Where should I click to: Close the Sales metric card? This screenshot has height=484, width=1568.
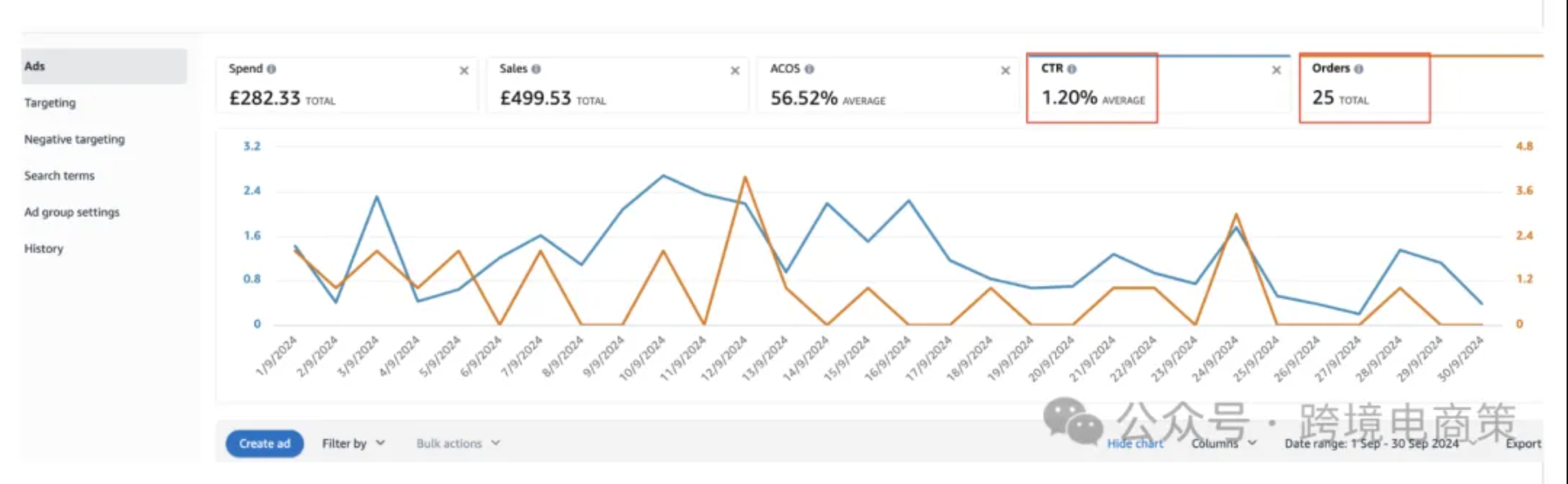[x=735, y=70]
